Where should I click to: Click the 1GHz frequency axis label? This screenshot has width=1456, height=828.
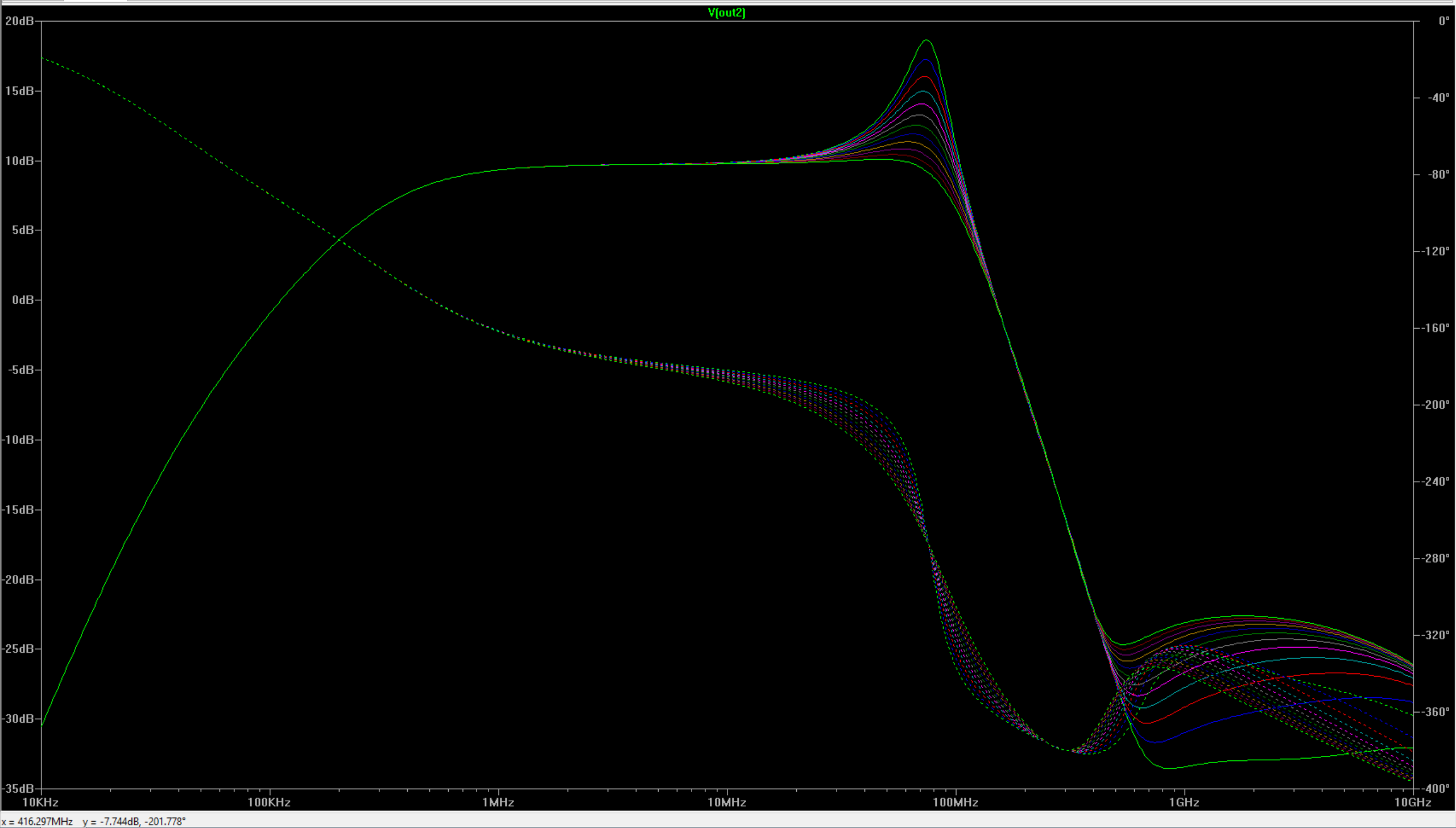(x=1184, y=802)
